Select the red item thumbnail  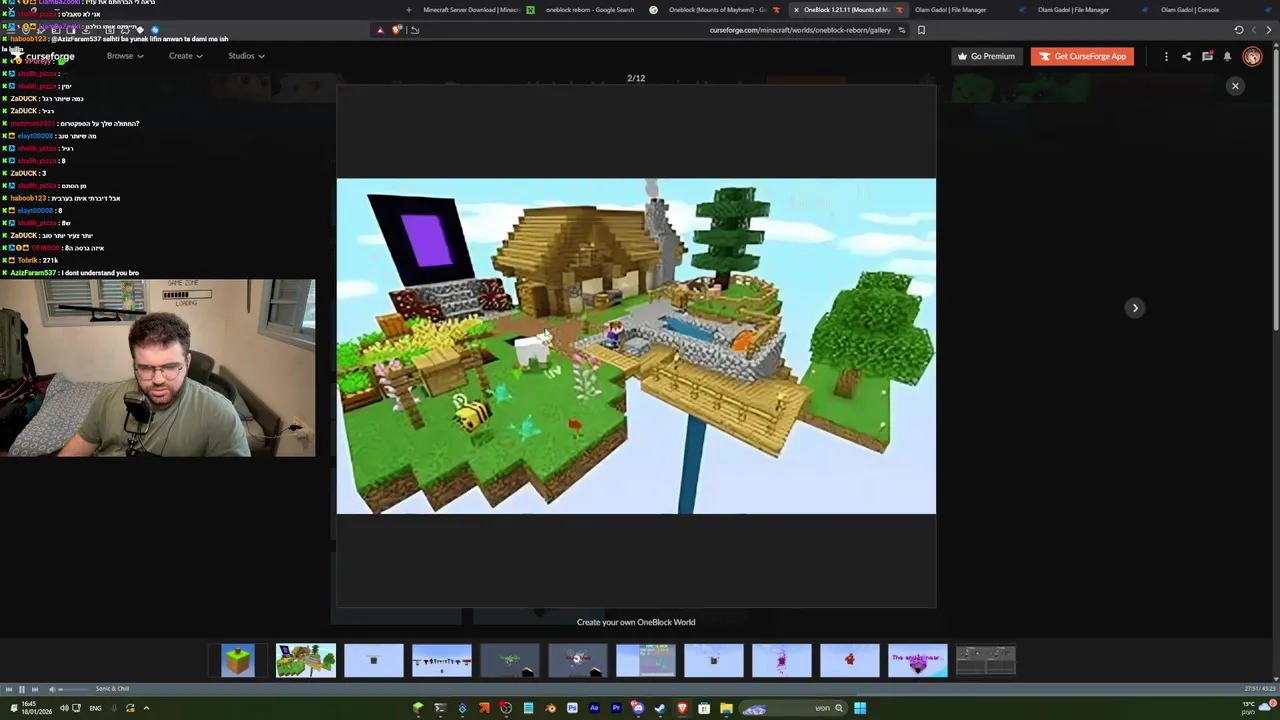tap(850, 660)
